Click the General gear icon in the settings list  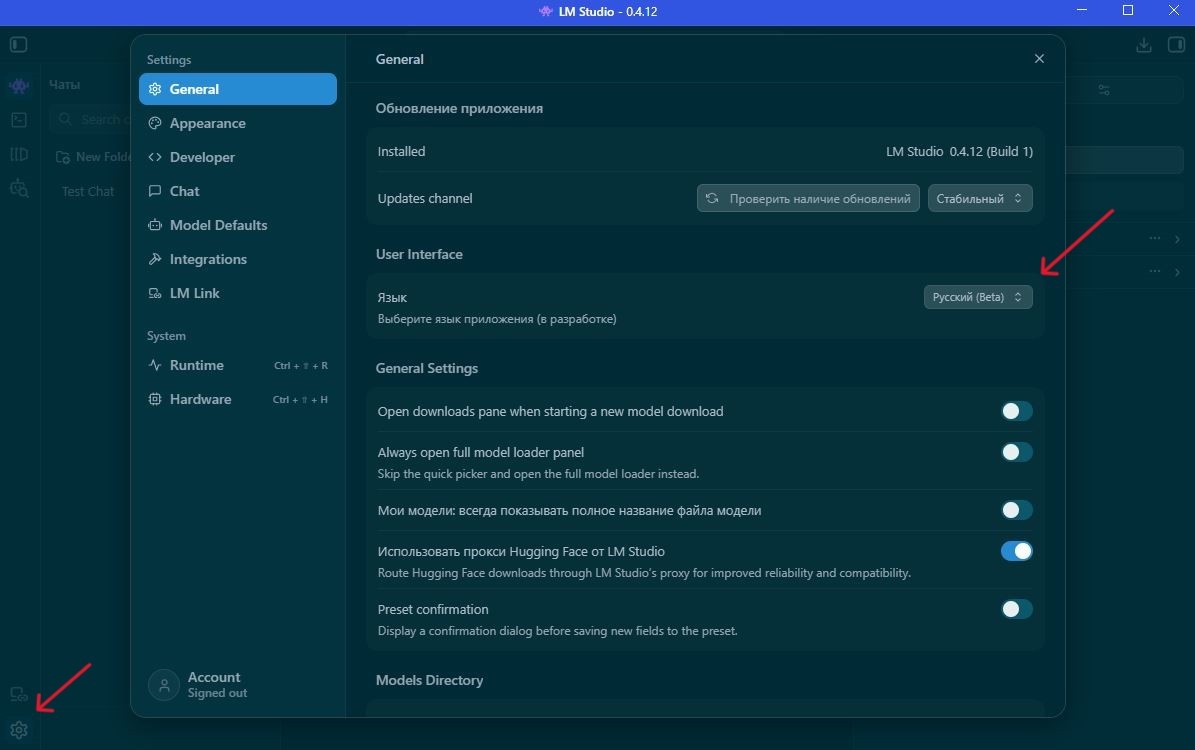(x=155, y=89)
